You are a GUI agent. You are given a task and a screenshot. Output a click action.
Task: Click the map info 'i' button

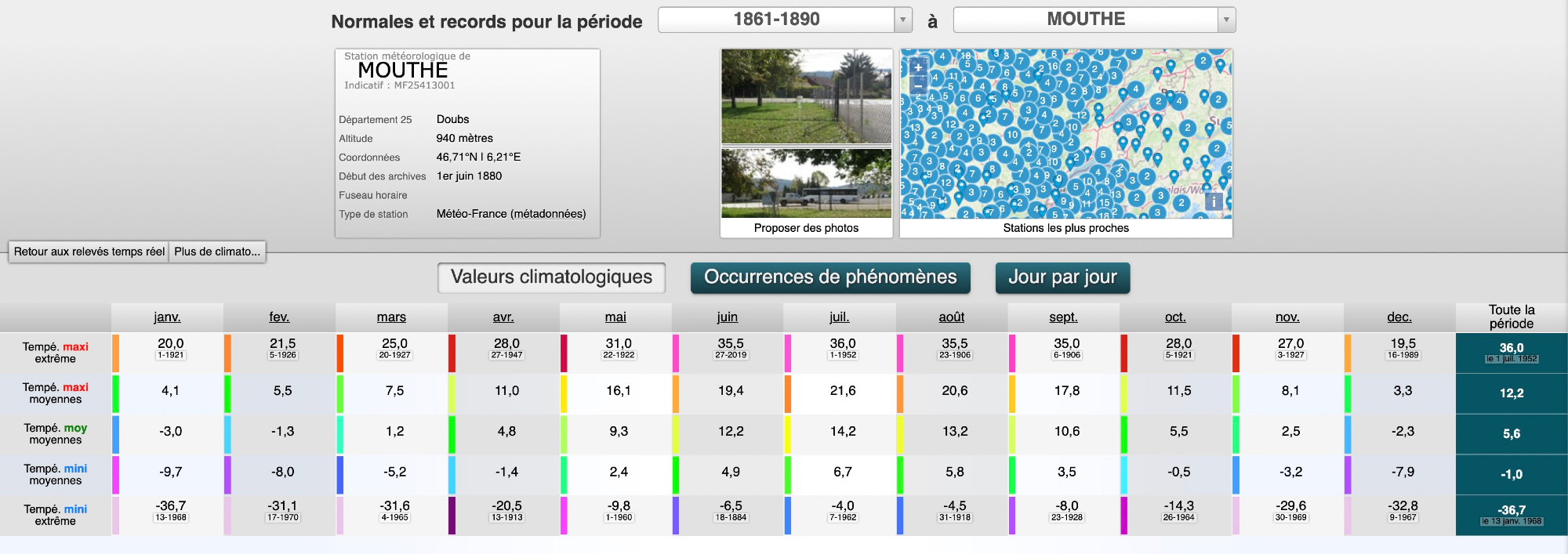pos(1214,201)
